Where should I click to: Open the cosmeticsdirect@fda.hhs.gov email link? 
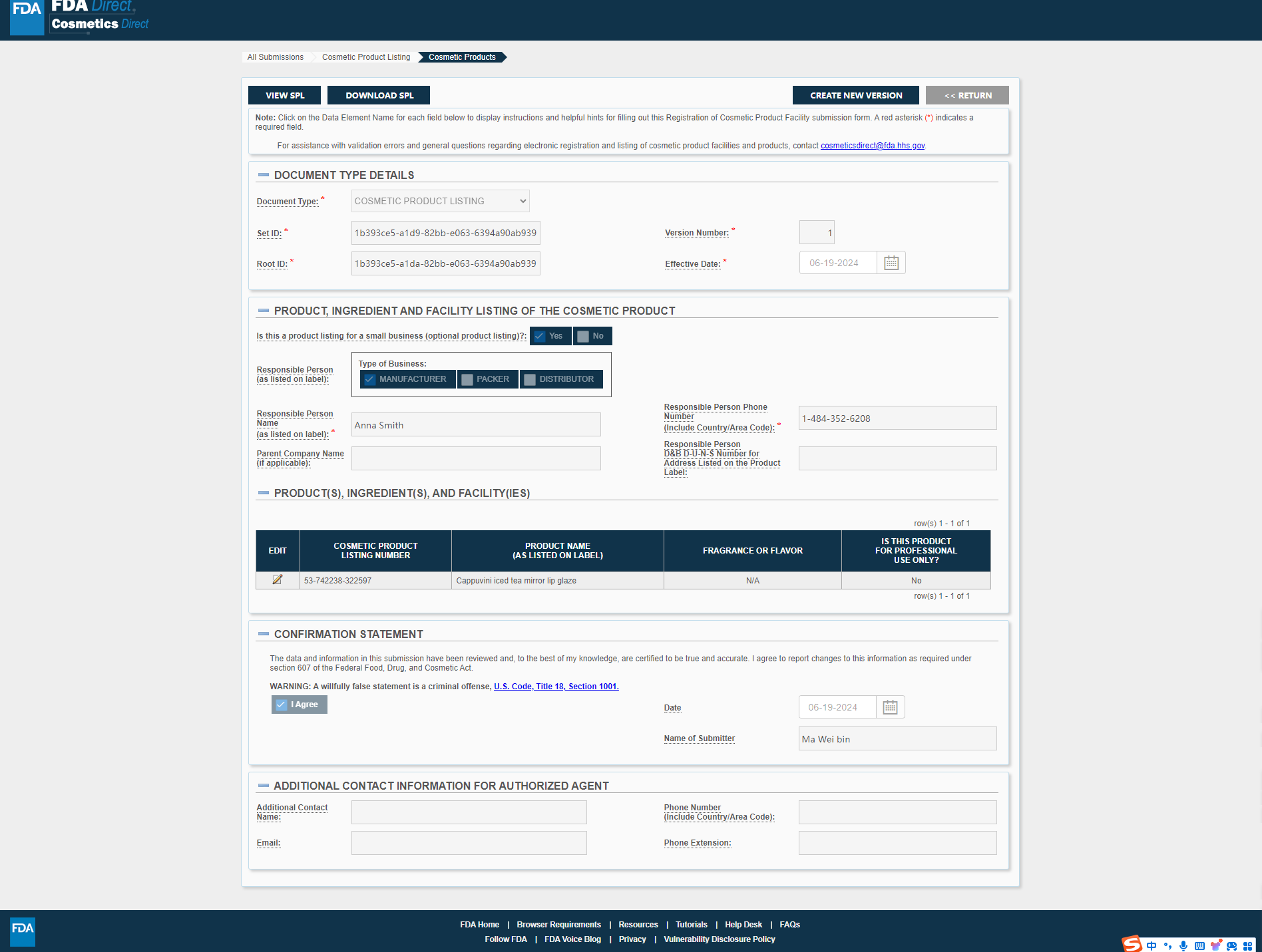tap(872, 146)
